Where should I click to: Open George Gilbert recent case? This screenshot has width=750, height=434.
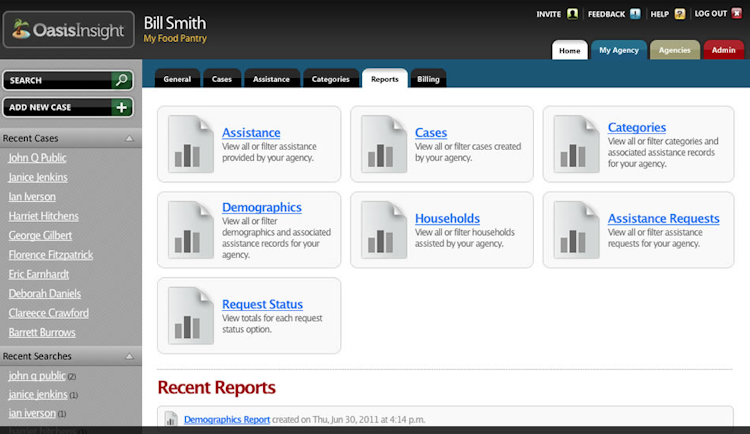[40, 235]
